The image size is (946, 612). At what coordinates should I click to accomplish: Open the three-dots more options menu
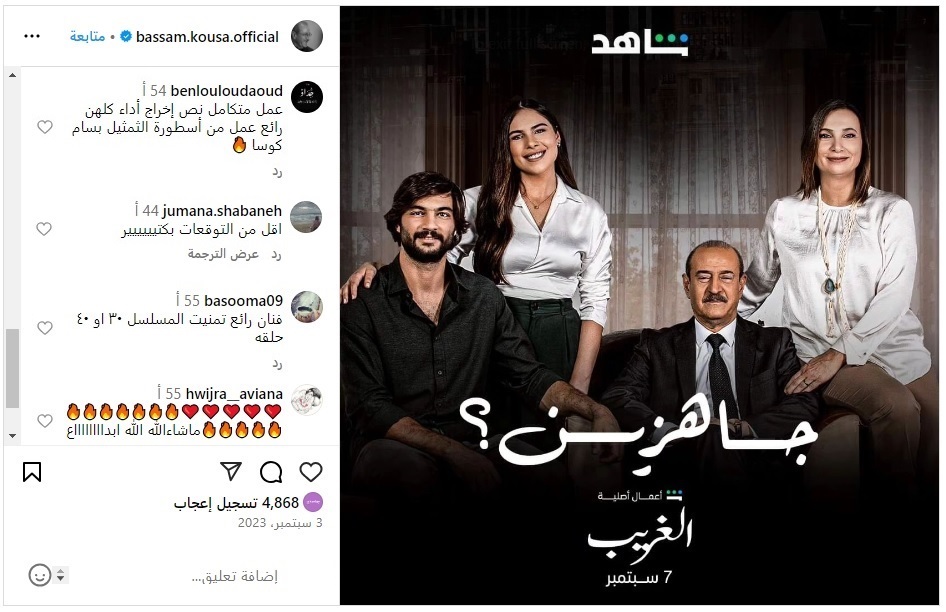click(32, 36)
